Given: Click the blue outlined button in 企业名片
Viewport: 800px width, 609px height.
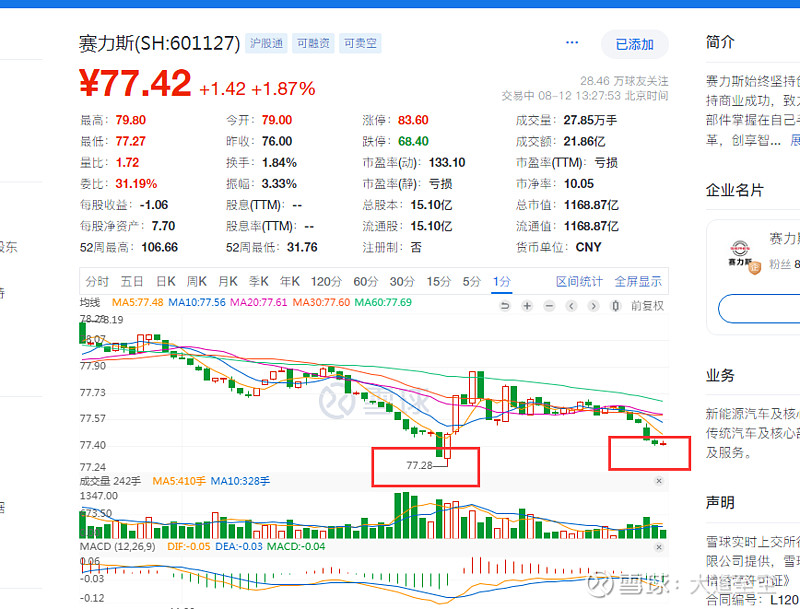Looking at the screenshot, I should (x=759, y=309).
